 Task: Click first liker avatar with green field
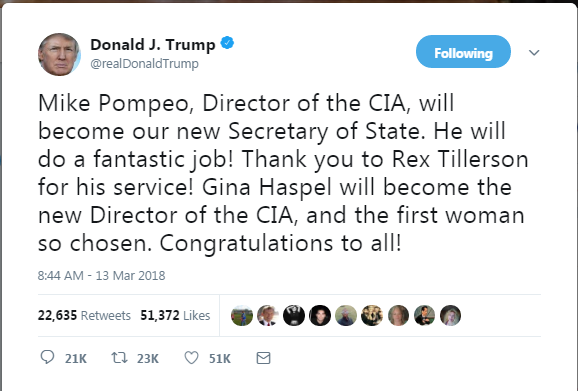242,315
